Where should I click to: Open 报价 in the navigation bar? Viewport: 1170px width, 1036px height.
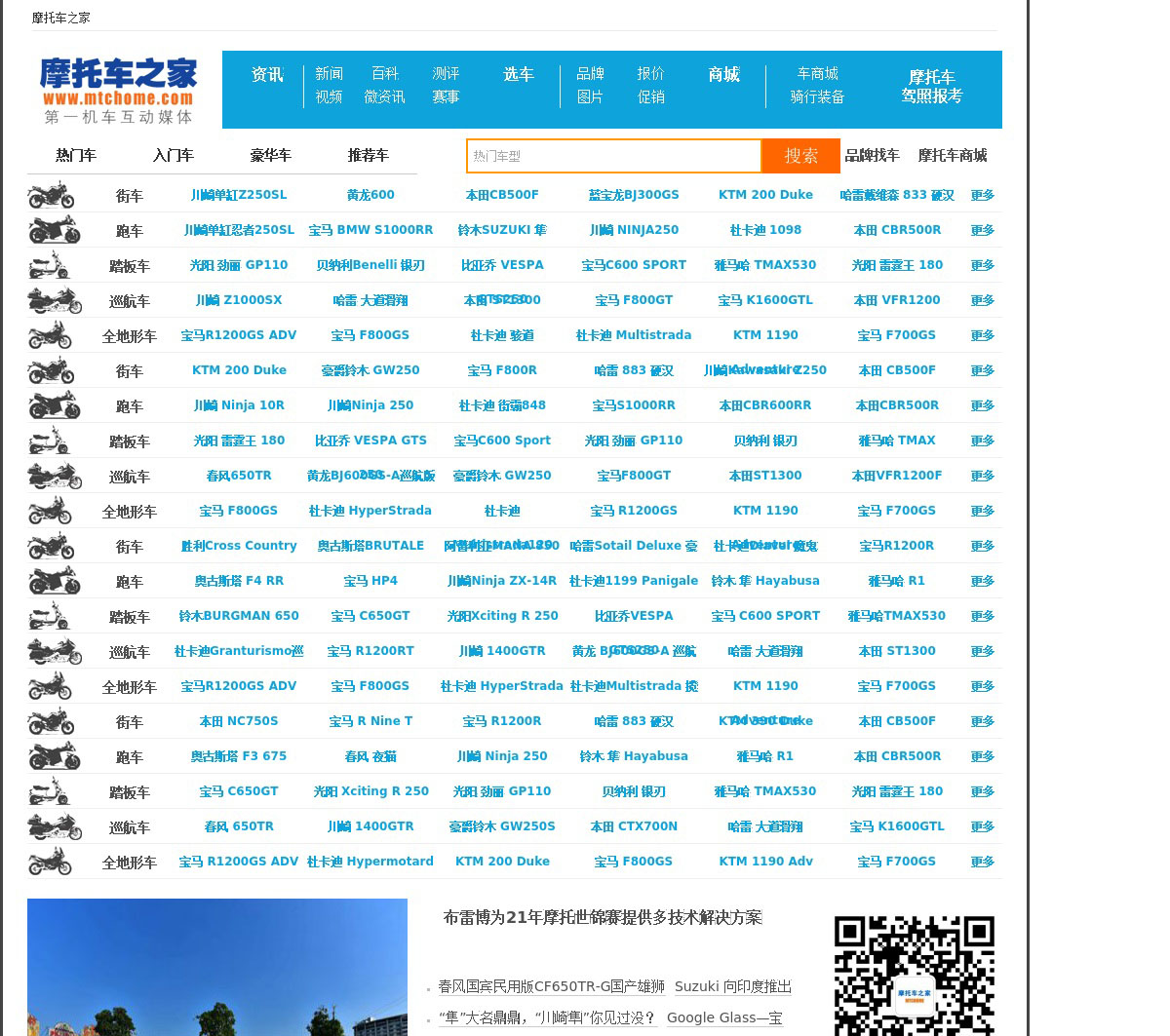tap(651, 74)
